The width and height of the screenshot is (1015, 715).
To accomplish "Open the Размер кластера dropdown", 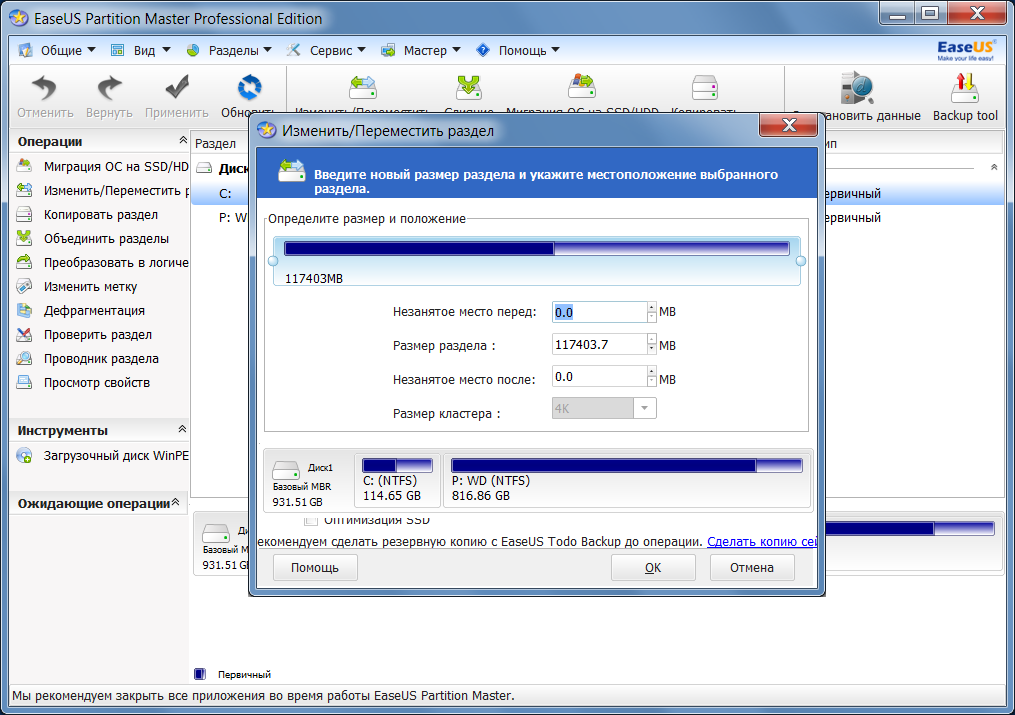I will click(x=644, y=408).
